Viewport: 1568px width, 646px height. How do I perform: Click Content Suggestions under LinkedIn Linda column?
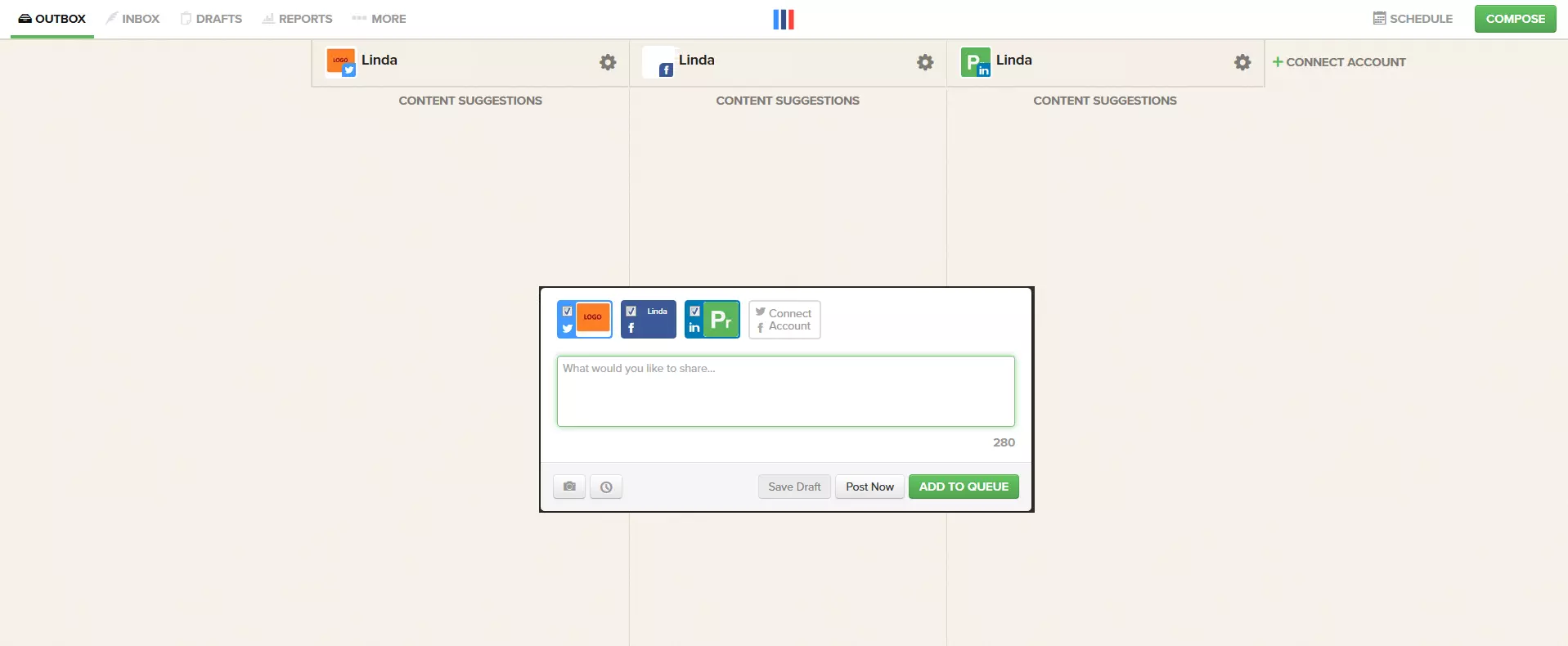point(1105,101)
